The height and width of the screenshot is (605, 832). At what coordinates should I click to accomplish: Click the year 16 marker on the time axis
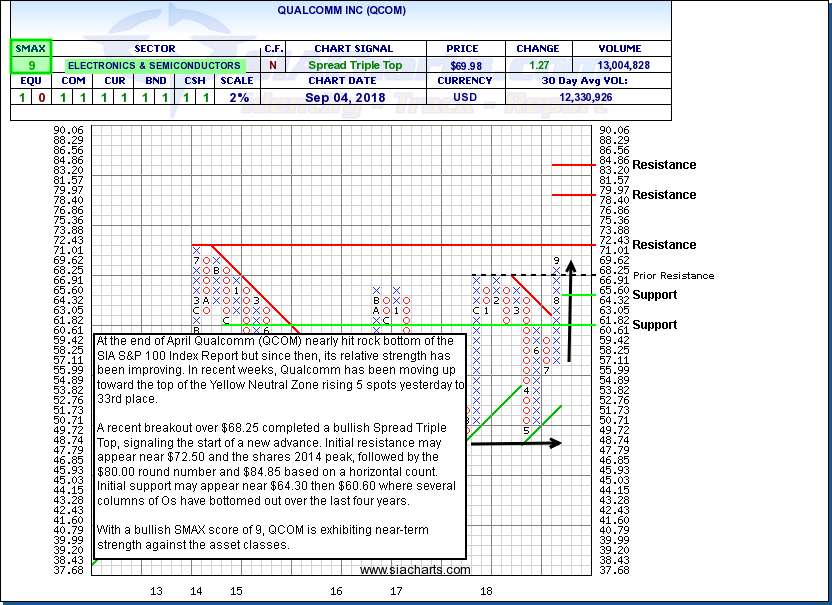coord(336,592)
